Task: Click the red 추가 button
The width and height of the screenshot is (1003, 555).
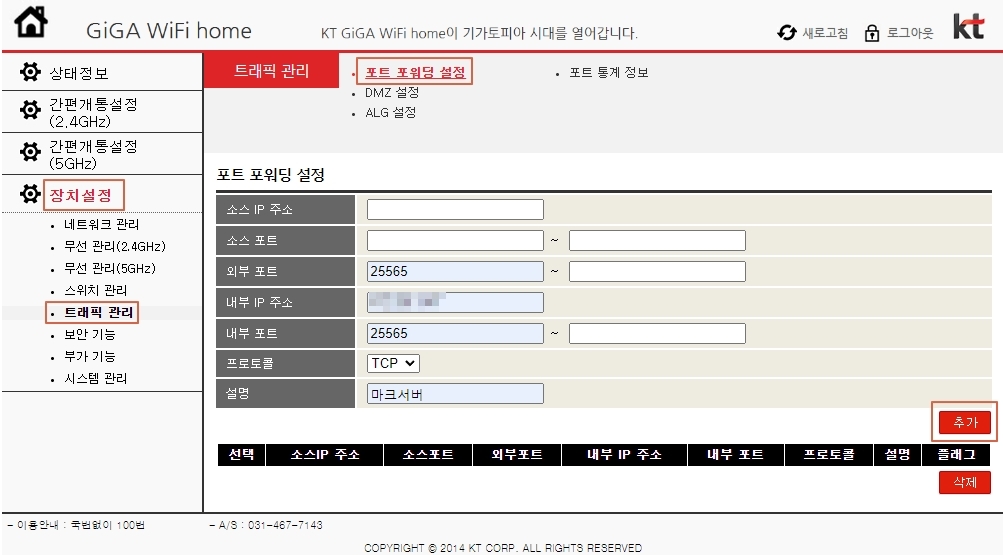Action: click(965, 422)
